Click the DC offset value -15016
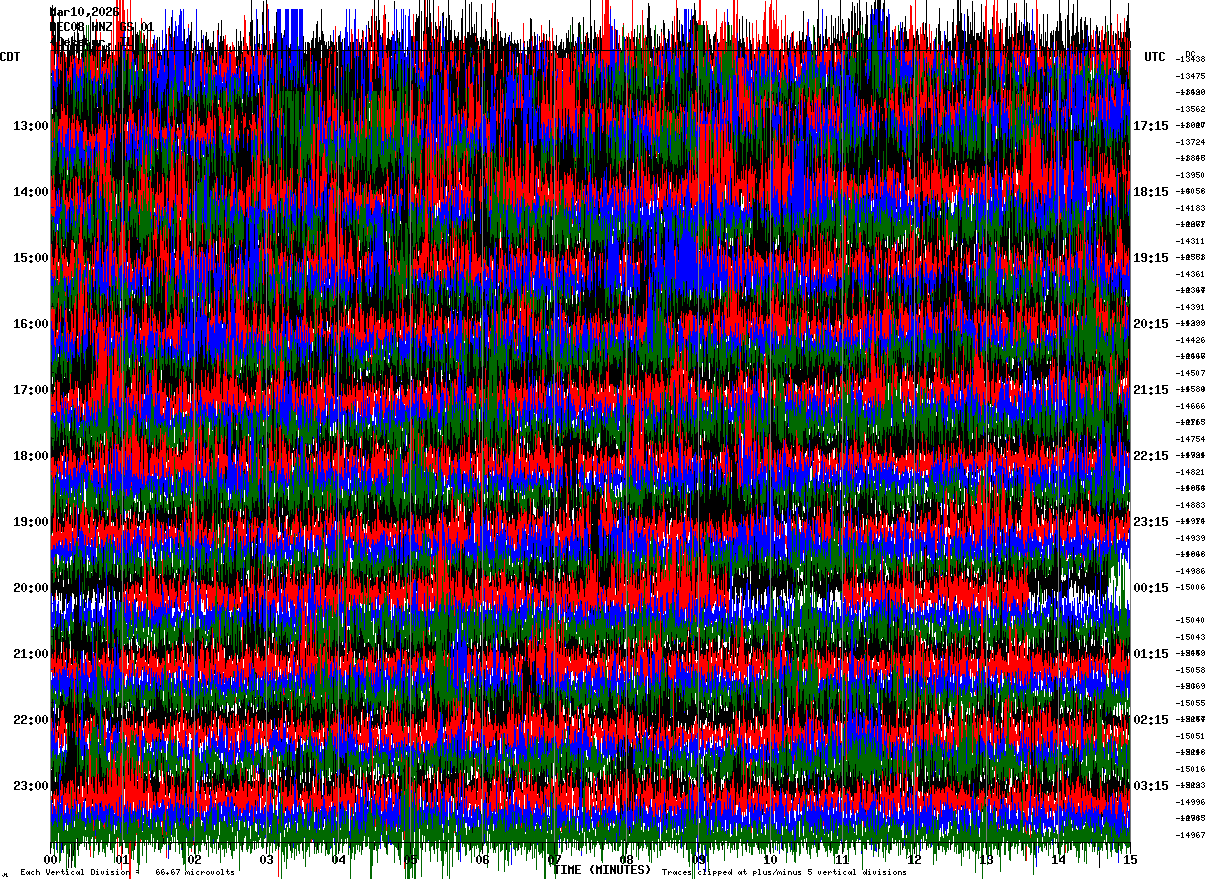The image size is (1210, 886). (x=1190, y=769)
